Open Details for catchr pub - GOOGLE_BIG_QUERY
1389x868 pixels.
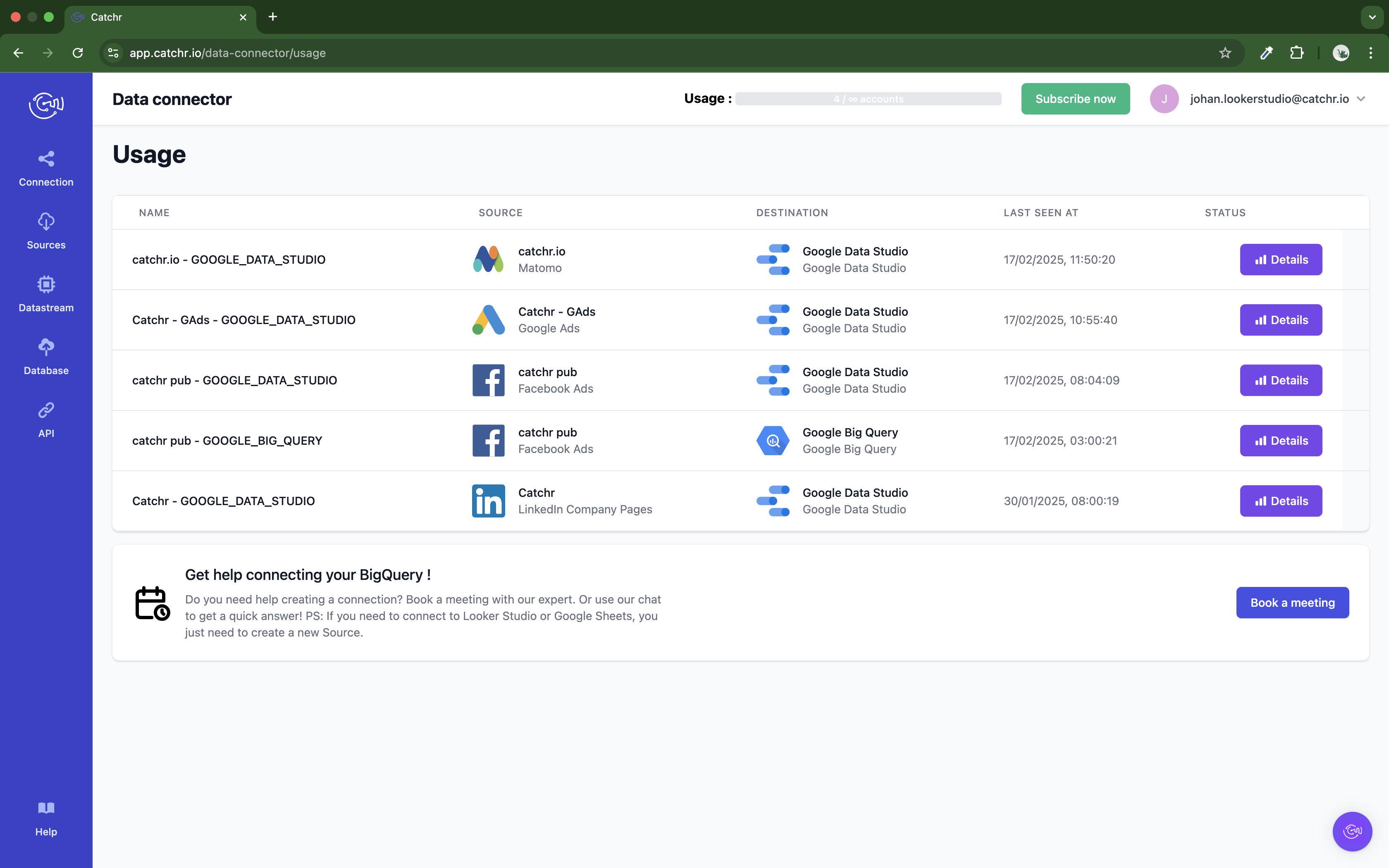coord(1281,440)
